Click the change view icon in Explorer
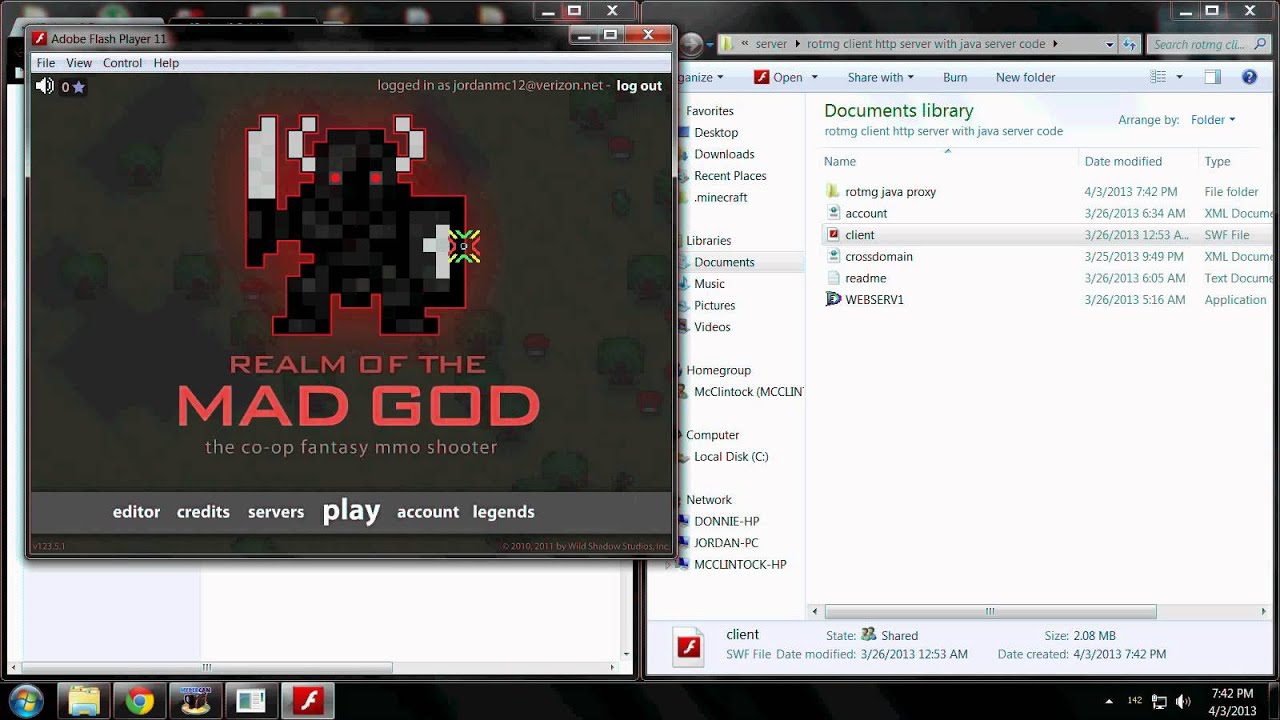Screen dimensions: 1280x720 (x=1158, y=77)
